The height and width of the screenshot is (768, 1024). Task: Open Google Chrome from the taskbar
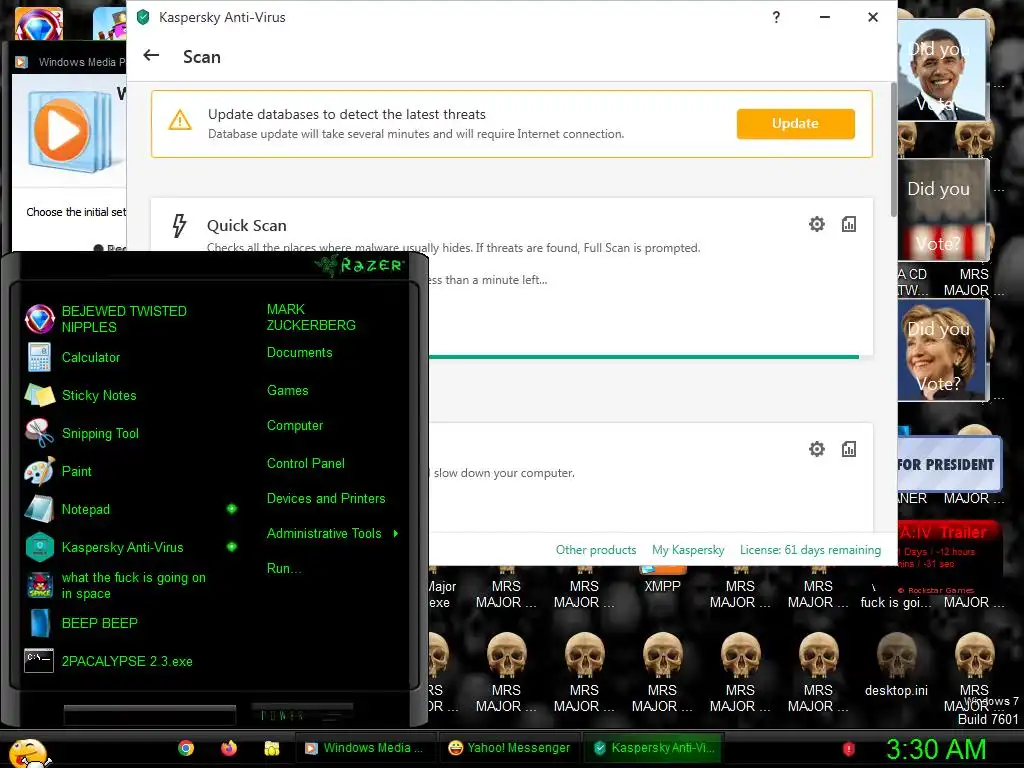186,748
